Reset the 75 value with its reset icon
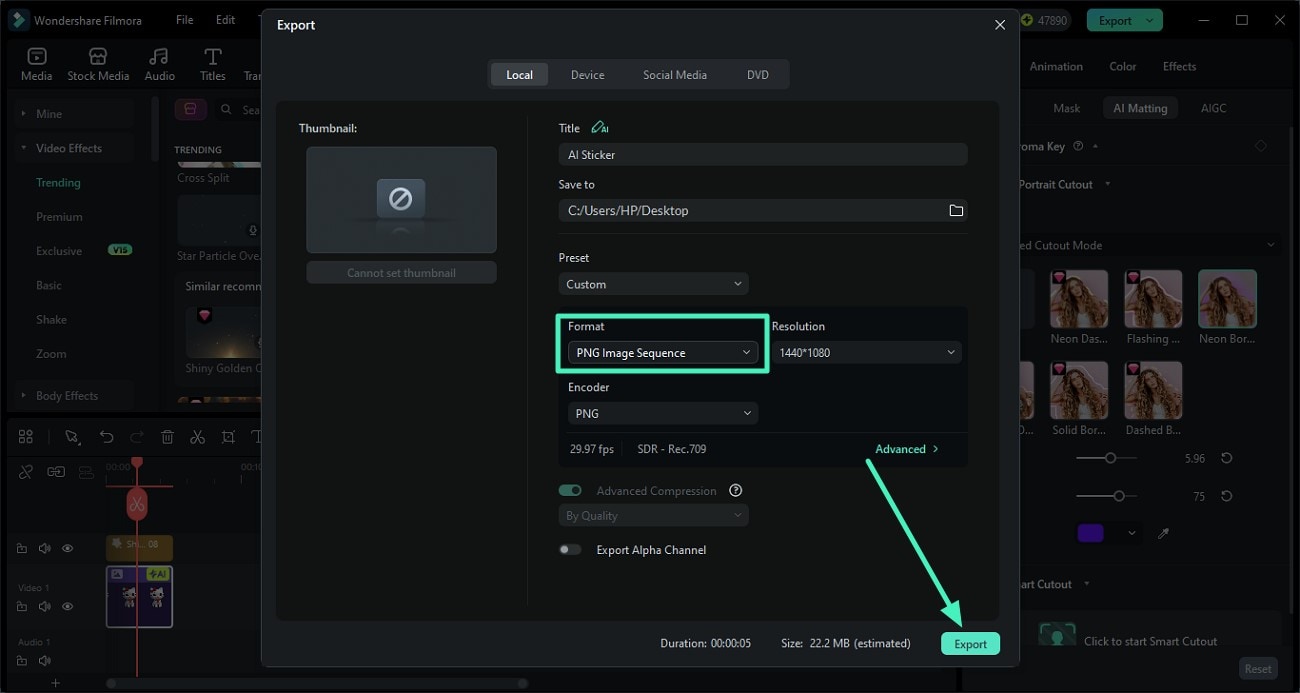The width and height of the screenshot is (1300, 693). click(1226, 496)
